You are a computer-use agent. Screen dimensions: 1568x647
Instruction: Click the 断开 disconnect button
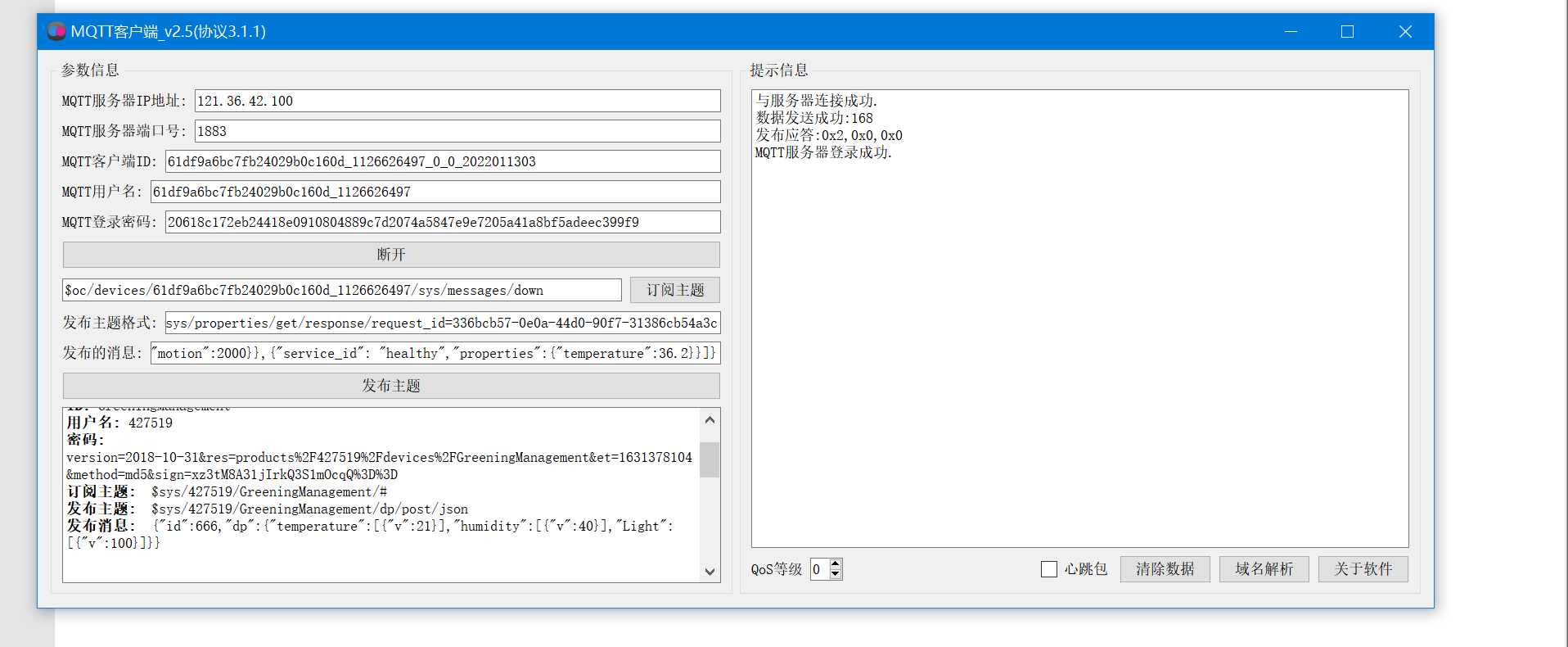[391, 255]
